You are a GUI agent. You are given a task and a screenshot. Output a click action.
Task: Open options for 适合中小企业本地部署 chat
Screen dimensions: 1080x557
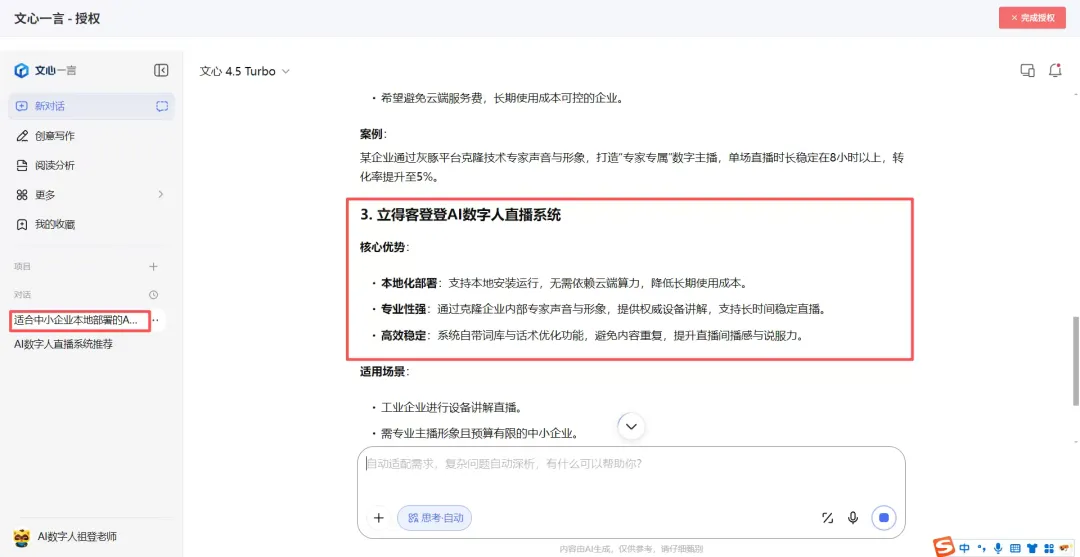(x=156, y=320)
